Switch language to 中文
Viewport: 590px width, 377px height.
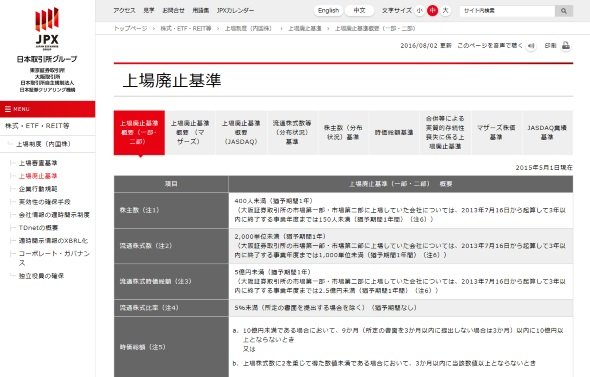coord(359,11)
